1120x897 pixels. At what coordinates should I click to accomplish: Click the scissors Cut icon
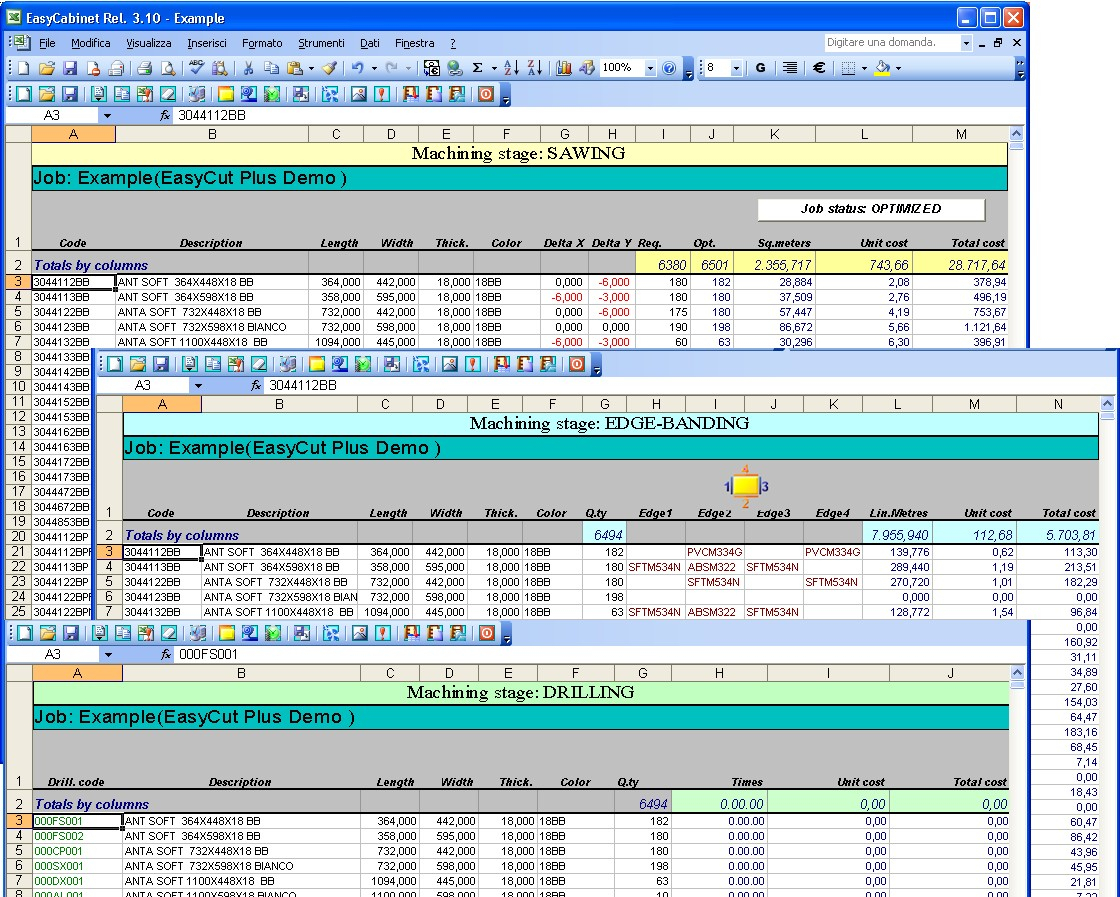click(x=247, y=68)
